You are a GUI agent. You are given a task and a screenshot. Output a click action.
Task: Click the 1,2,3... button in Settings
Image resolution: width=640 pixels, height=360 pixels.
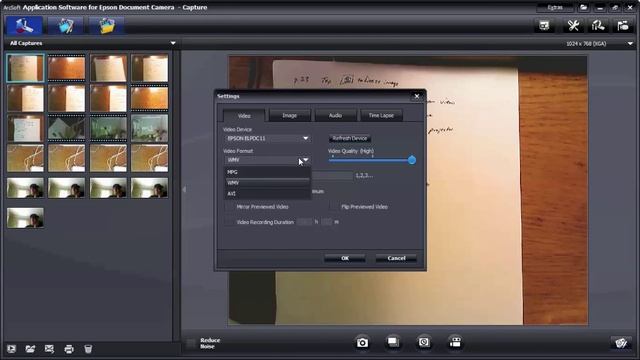coord(364,176)
